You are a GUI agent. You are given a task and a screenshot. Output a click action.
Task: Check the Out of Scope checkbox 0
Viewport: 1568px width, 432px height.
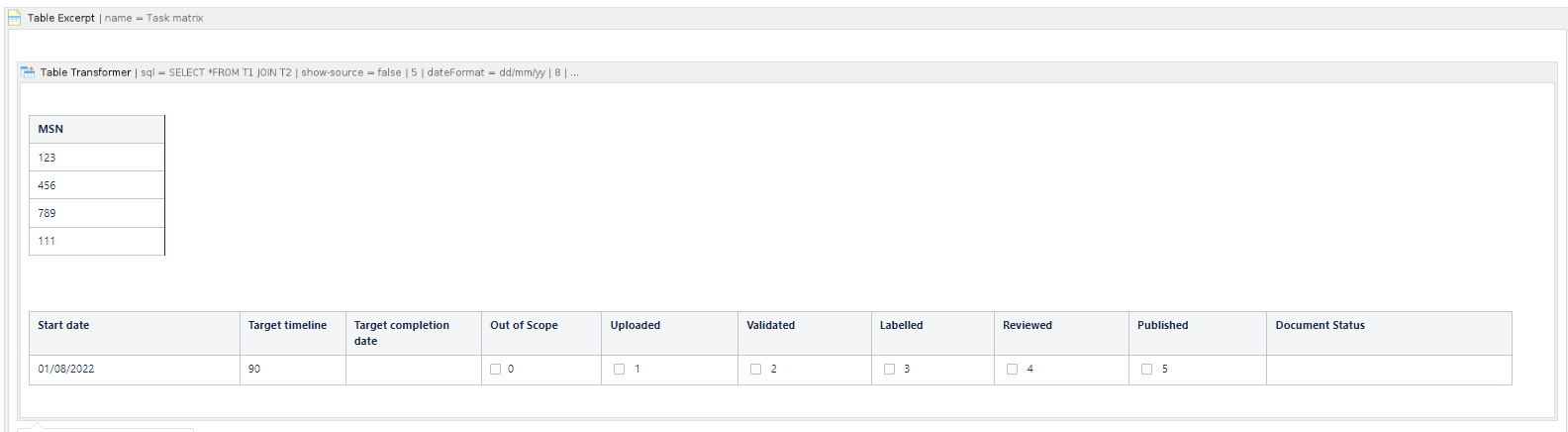[x=496, y=370]
